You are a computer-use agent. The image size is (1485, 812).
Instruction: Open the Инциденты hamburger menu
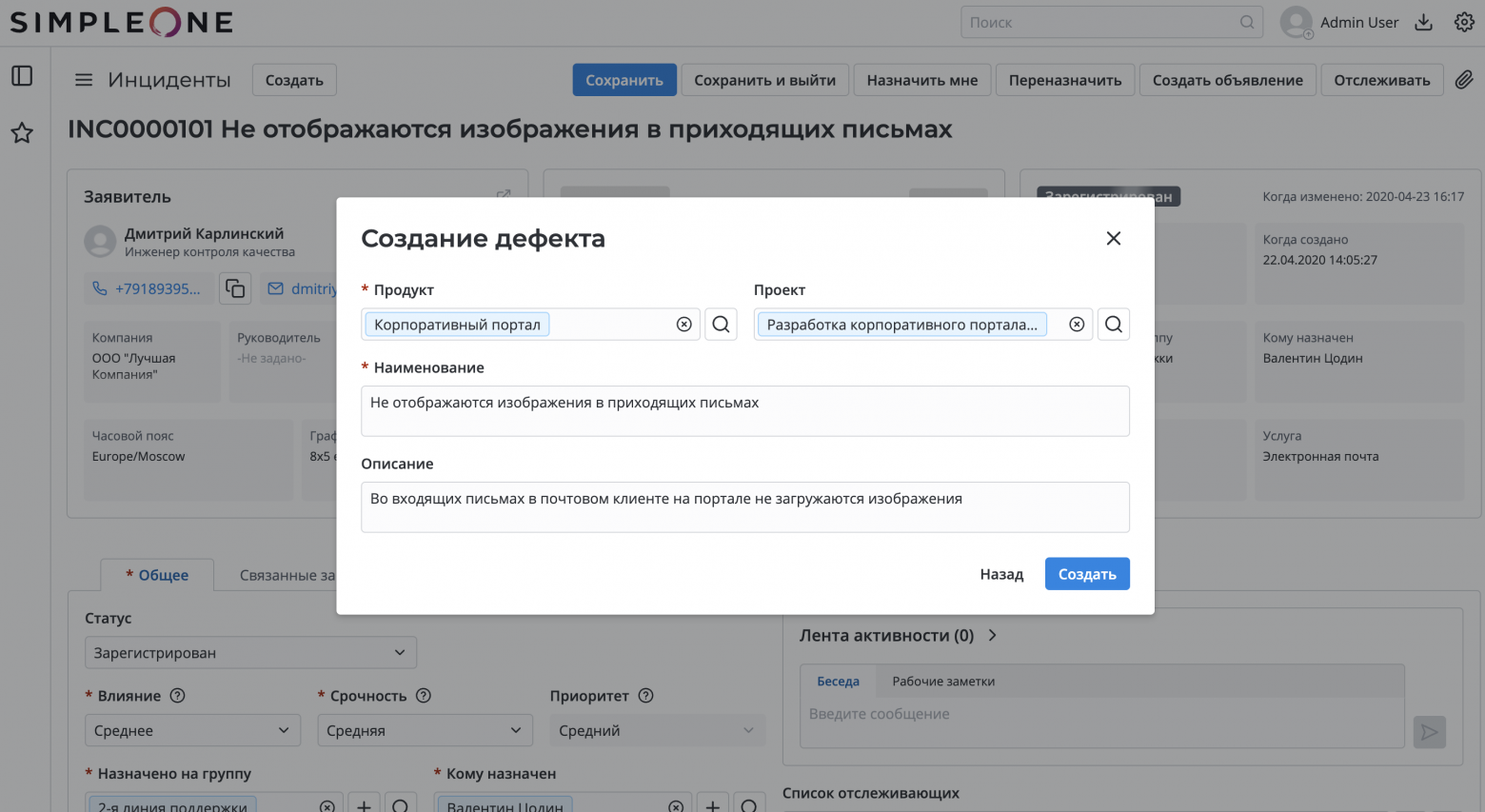84,80
